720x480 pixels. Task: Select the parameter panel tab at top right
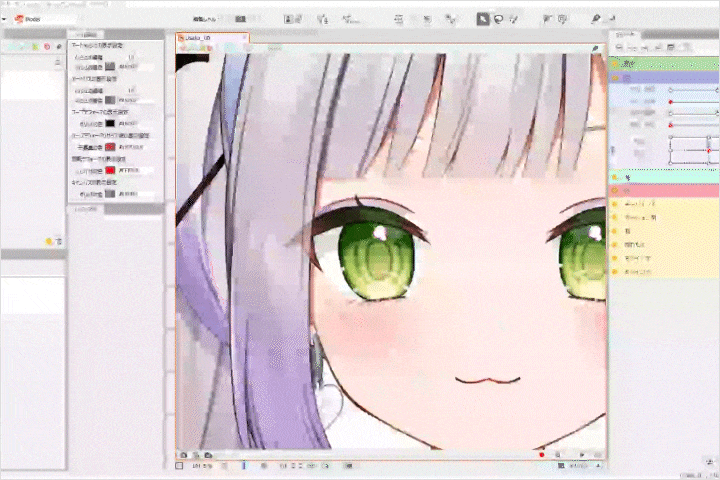(625, 34)
